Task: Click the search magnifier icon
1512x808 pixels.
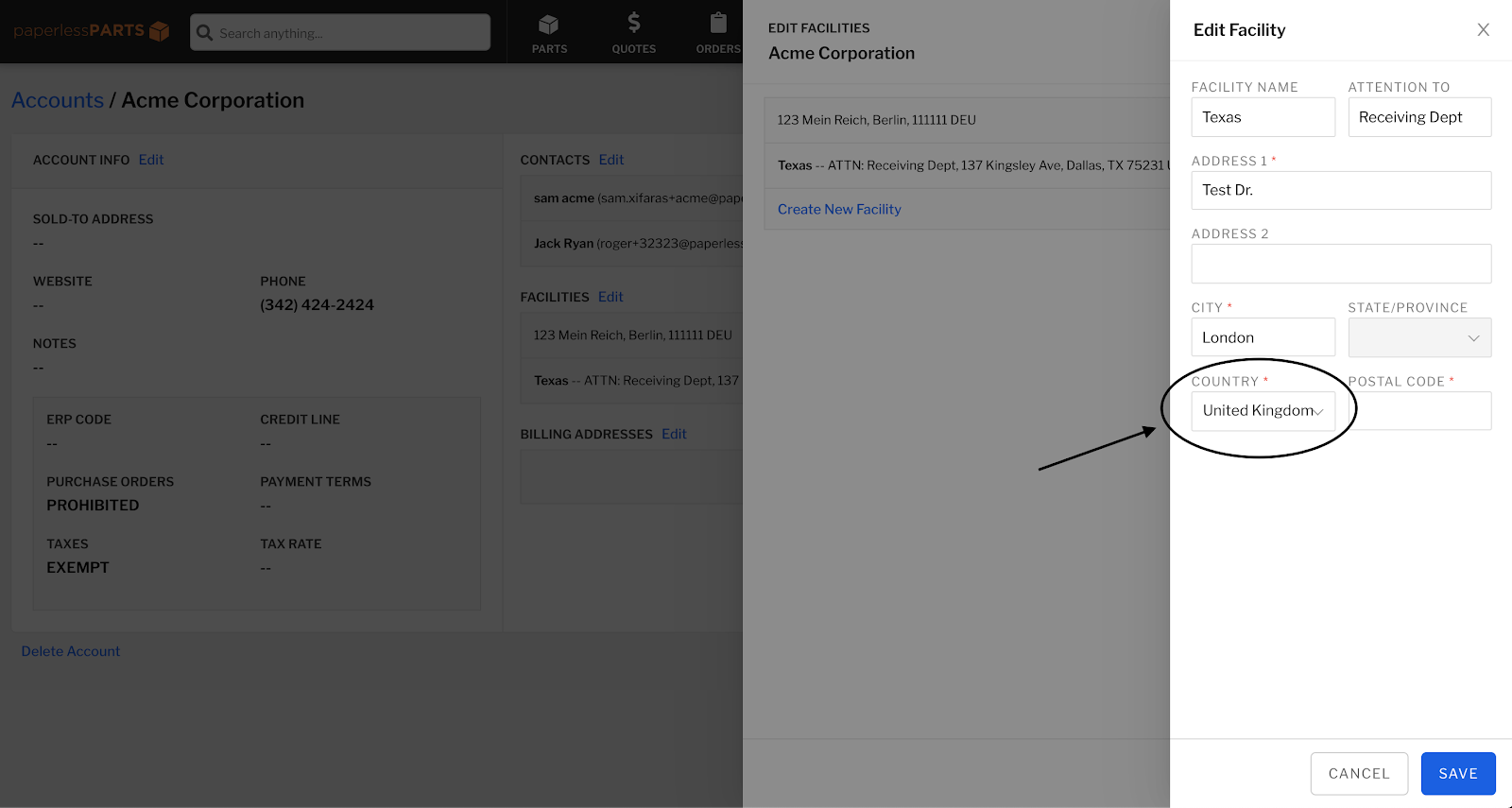Action: pos(204,33)
